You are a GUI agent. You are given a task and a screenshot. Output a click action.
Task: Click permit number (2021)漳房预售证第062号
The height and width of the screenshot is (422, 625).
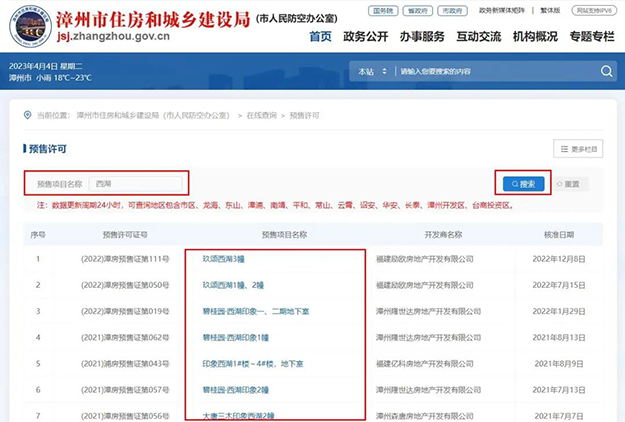[x=125, y=338]
